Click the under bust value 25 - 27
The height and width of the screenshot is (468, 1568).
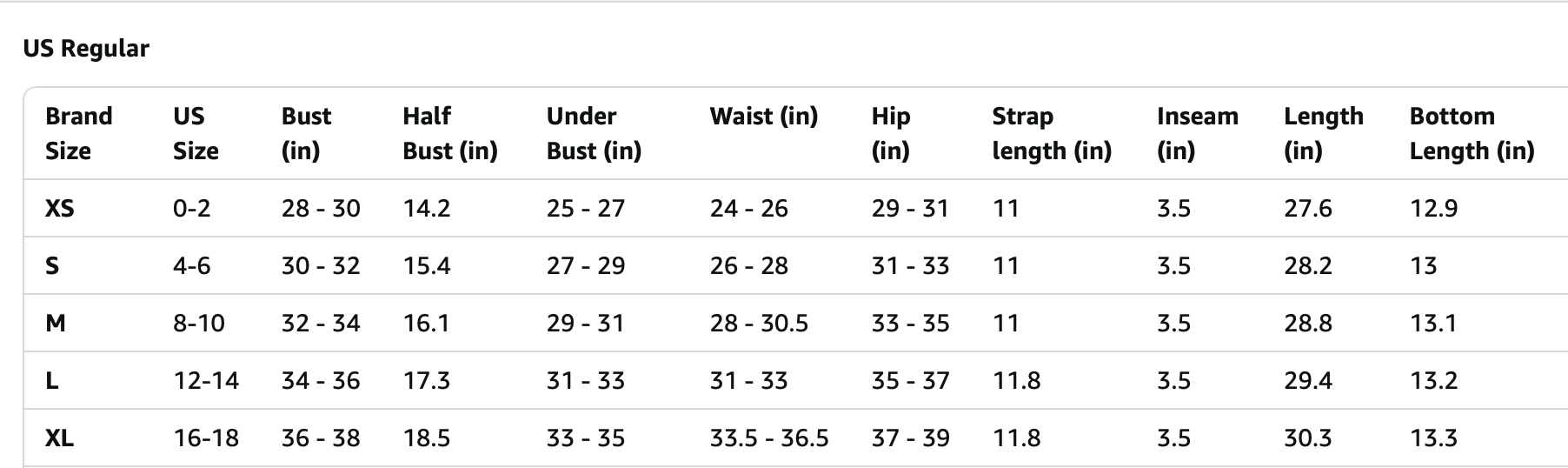point(586,209)
